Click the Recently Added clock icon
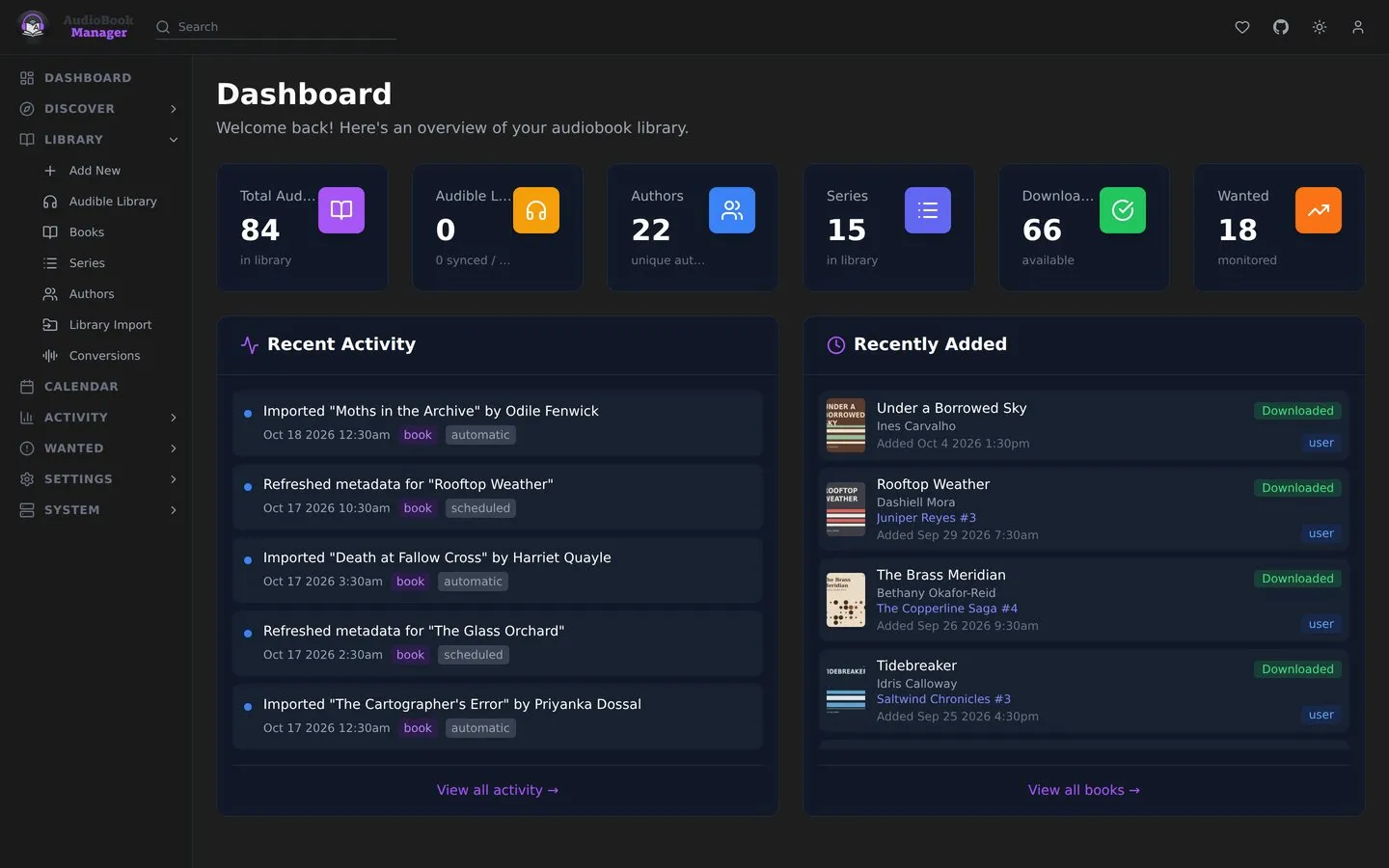 (x=836, y=345)
